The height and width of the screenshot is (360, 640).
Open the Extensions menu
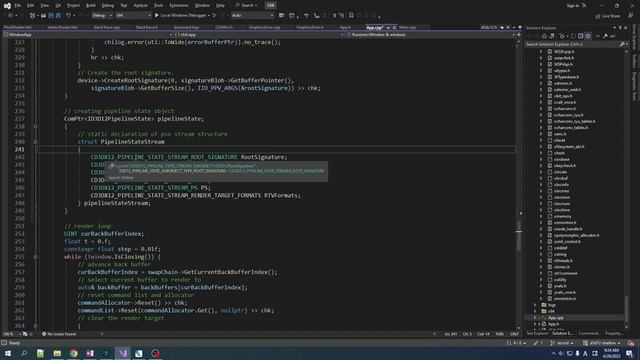(179, 6)
